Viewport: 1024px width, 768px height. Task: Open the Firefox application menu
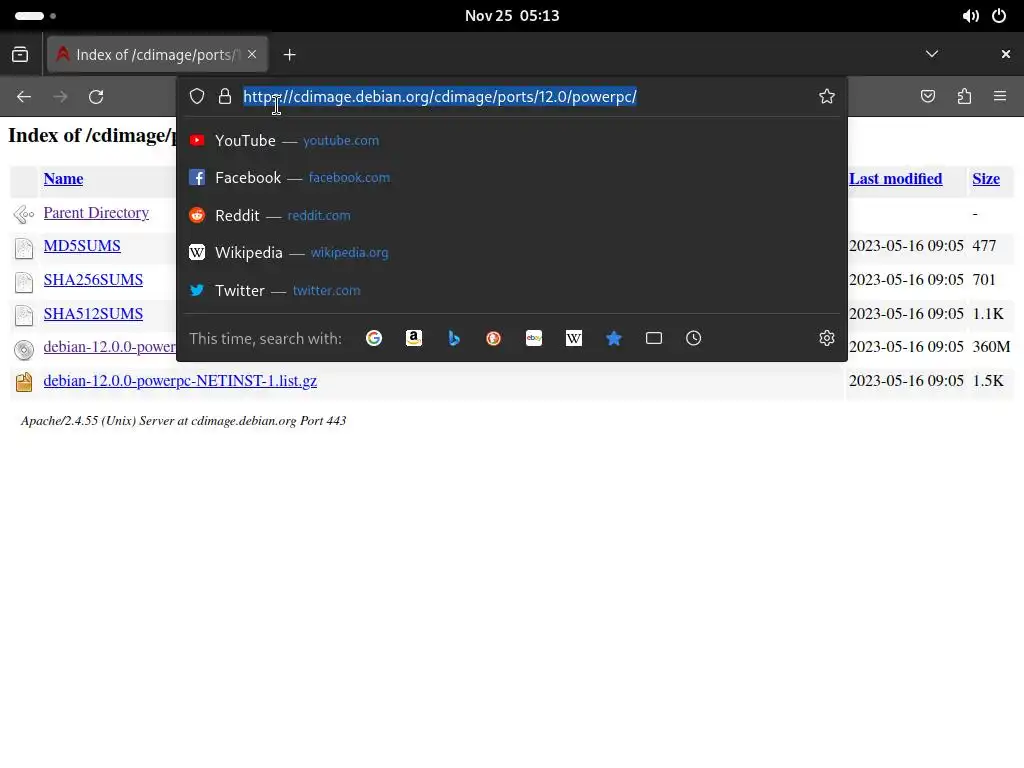click(1000, 97)
